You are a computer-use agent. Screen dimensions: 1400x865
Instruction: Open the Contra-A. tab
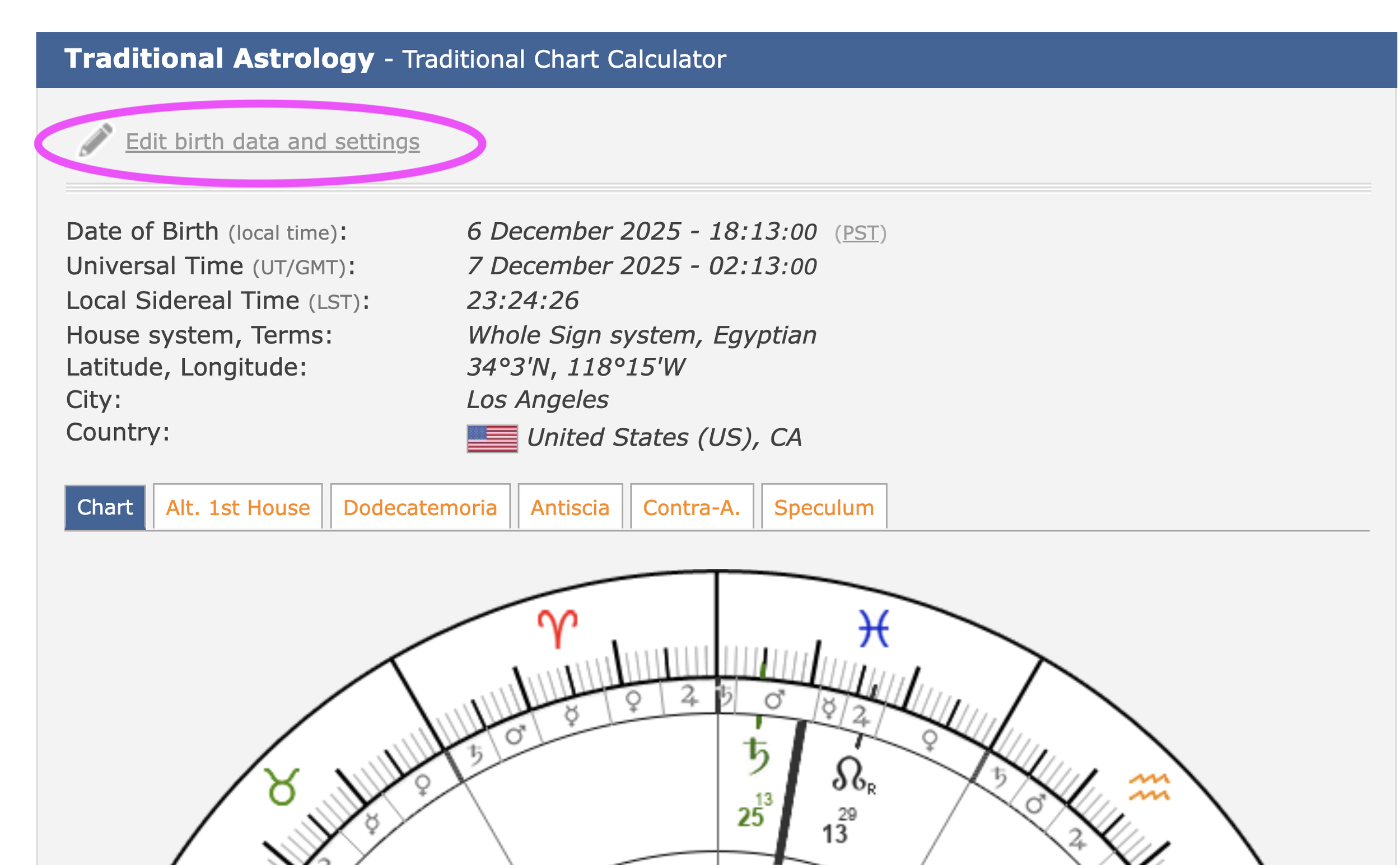[x=692, y=507]
